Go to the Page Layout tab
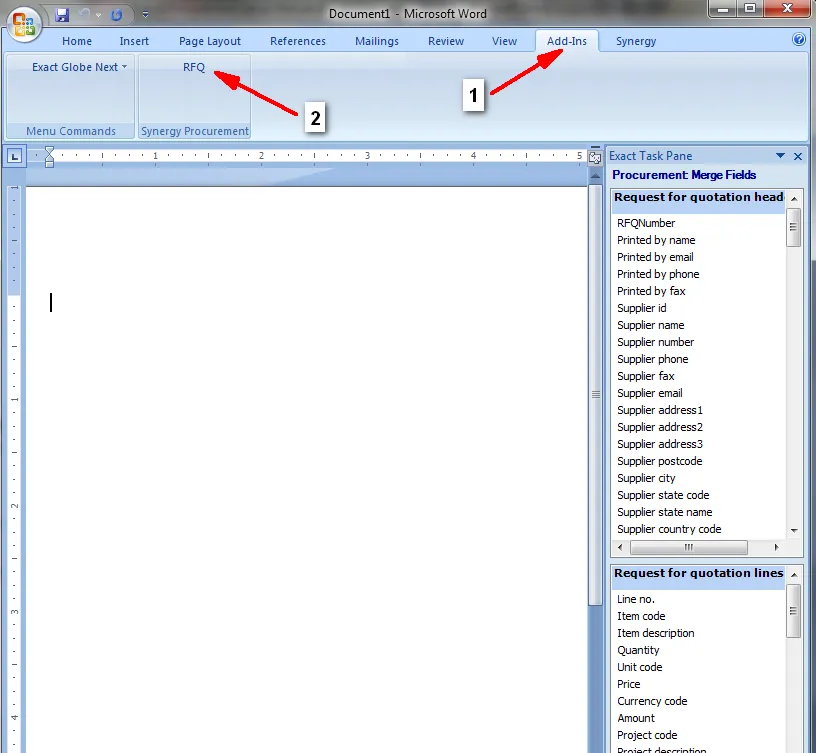Screen dimensions: 816x753 click(x=210, y=41)
